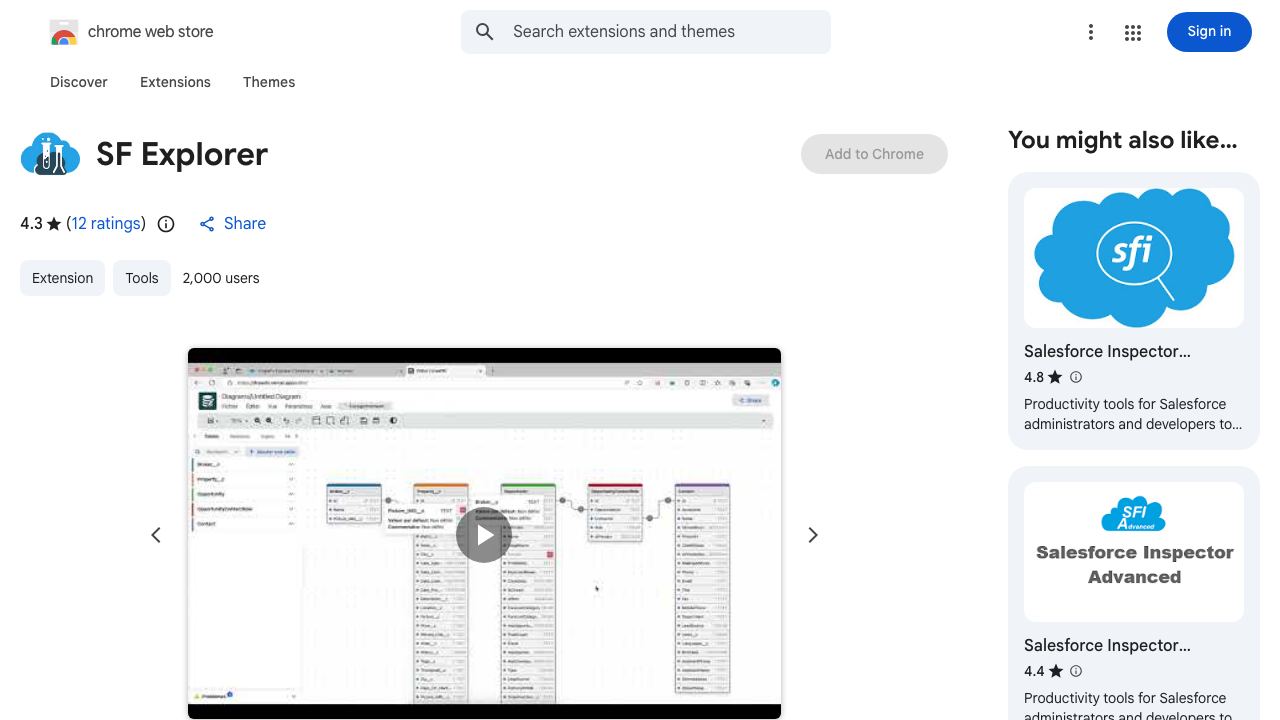Viewport: 1280px width, 720px height.
Task: Open Salesforce Inspector Advanced thumbnail image
Action: (1134, 552)
